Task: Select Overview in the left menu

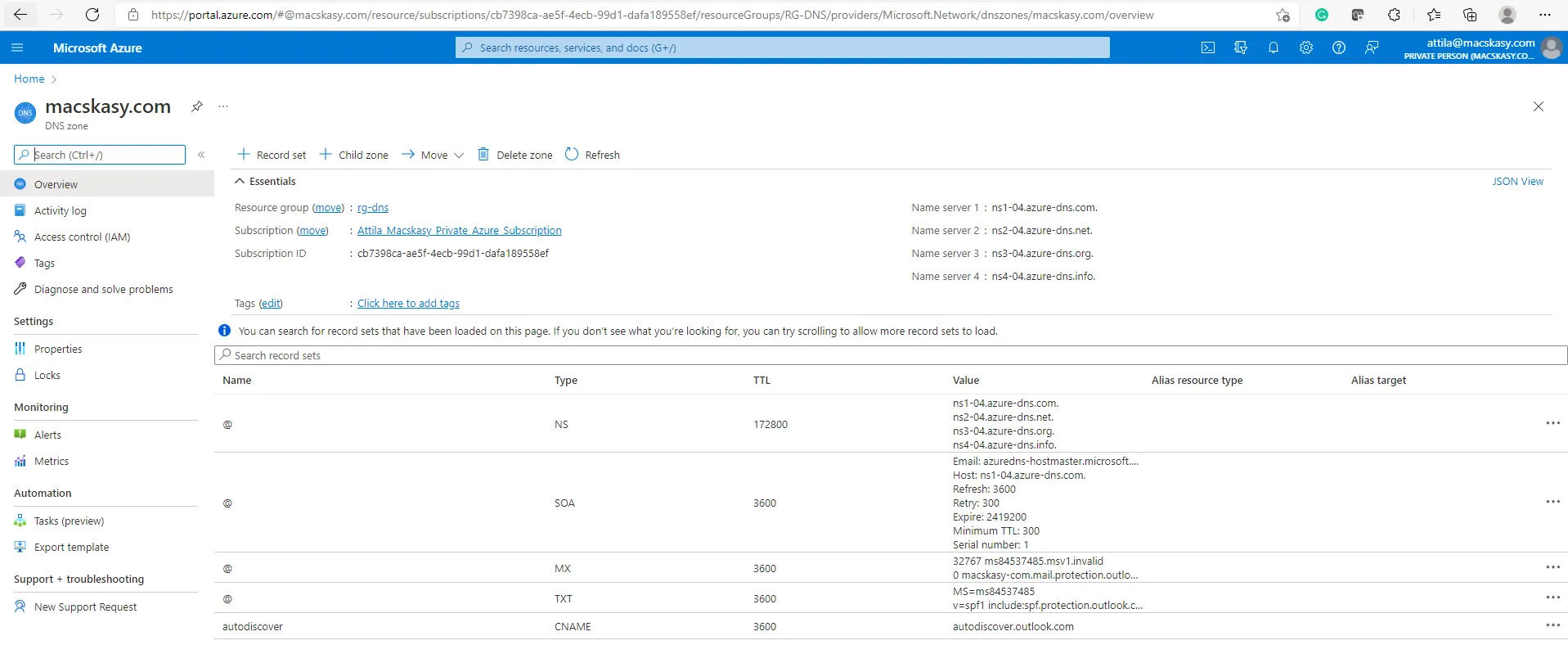Action: (x=107, y=184)
